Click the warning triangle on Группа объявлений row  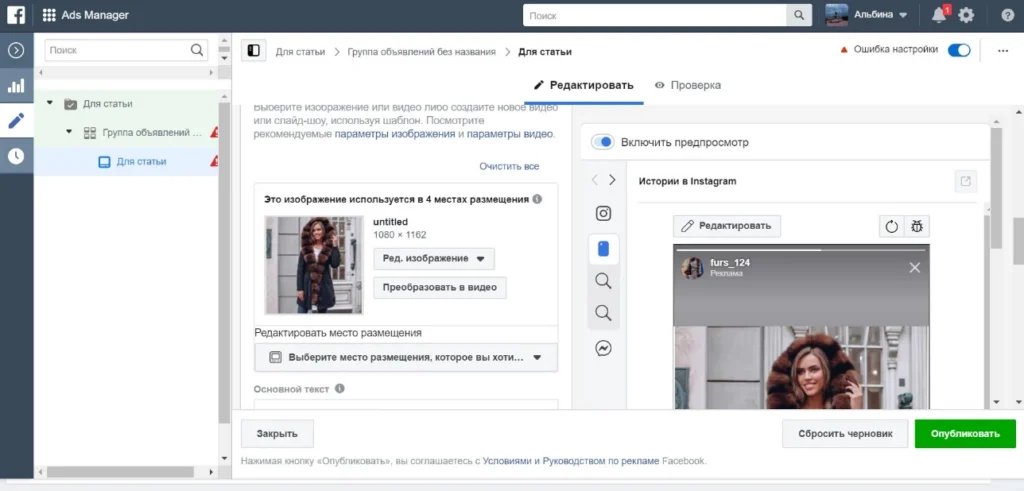tap(214, 133)
